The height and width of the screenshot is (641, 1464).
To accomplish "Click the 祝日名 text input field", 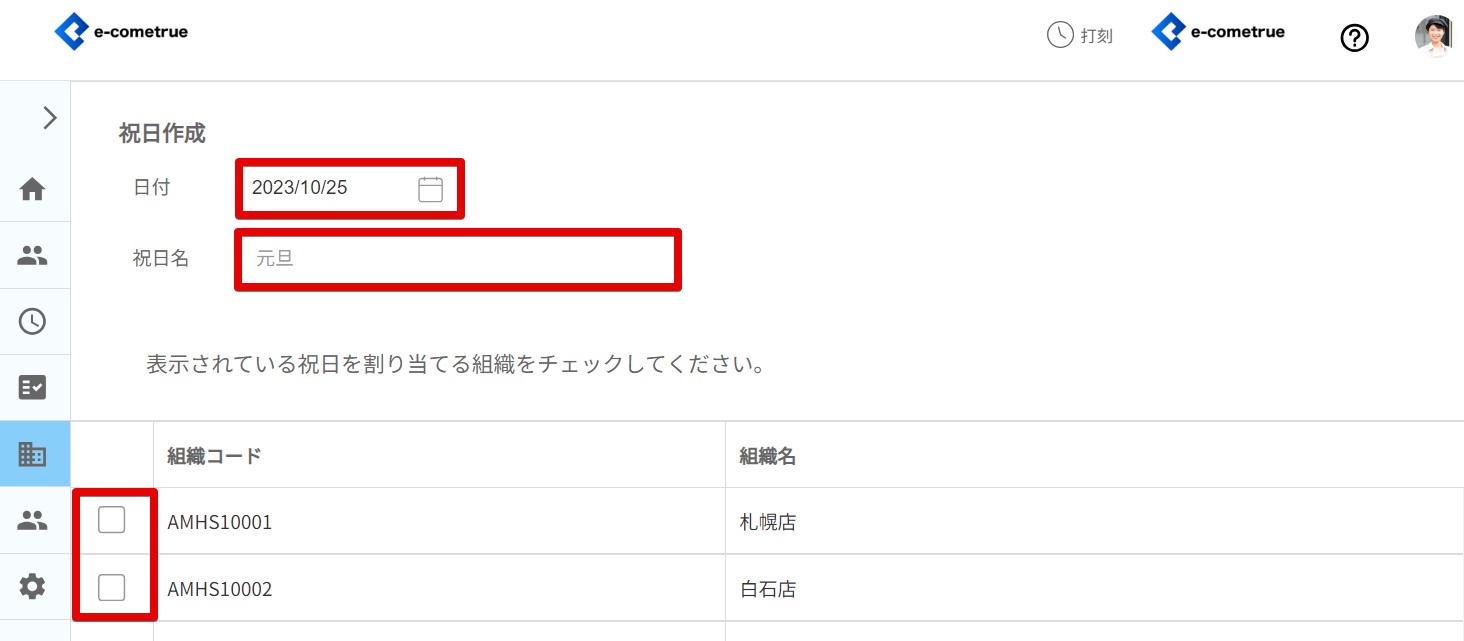I will click(x=457, y=259).
